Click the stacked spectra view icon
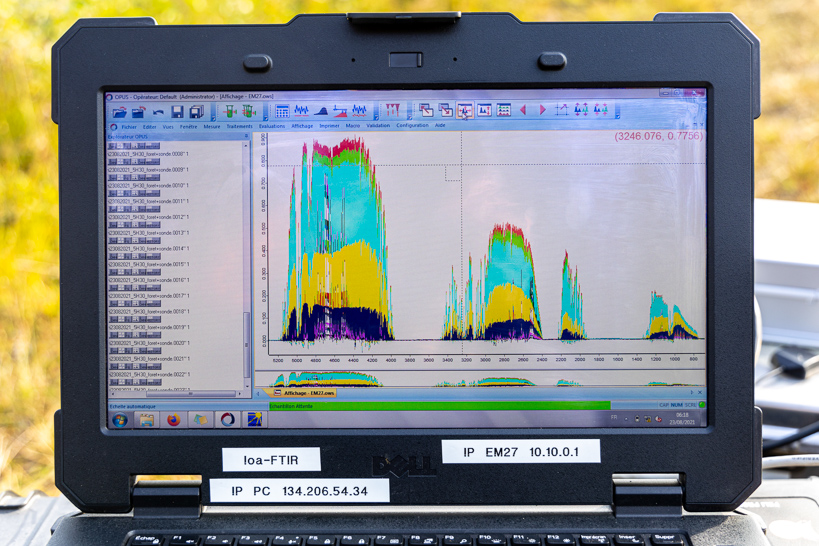The image size is (819, 546). pyautogui.click(x=504, y=110)
